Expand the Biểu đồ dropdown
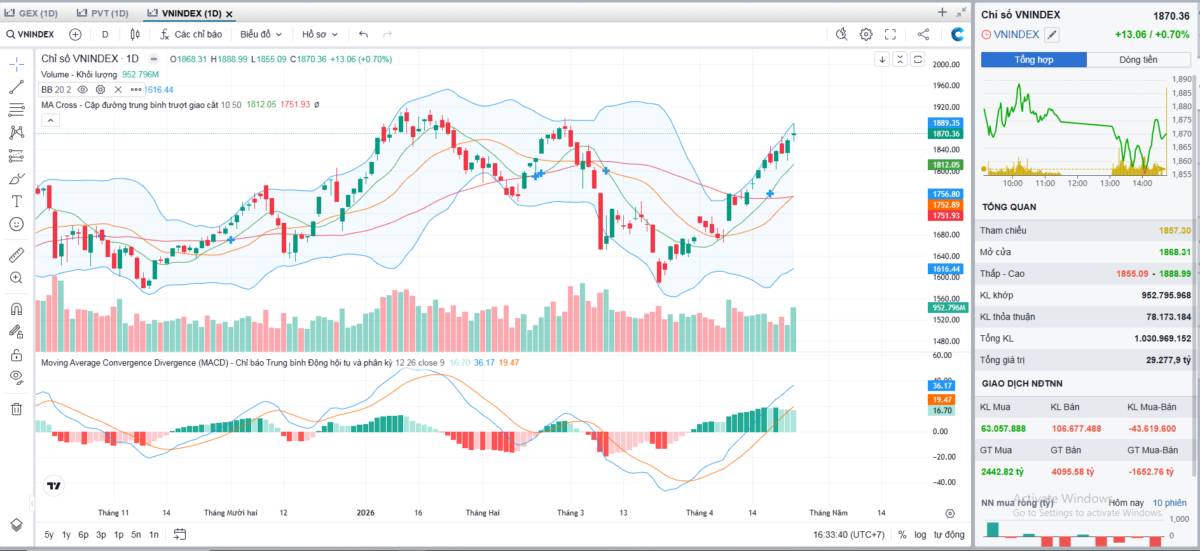This screenshot has height=551, width=1200. pyautogui.click(x=262, y=34)
